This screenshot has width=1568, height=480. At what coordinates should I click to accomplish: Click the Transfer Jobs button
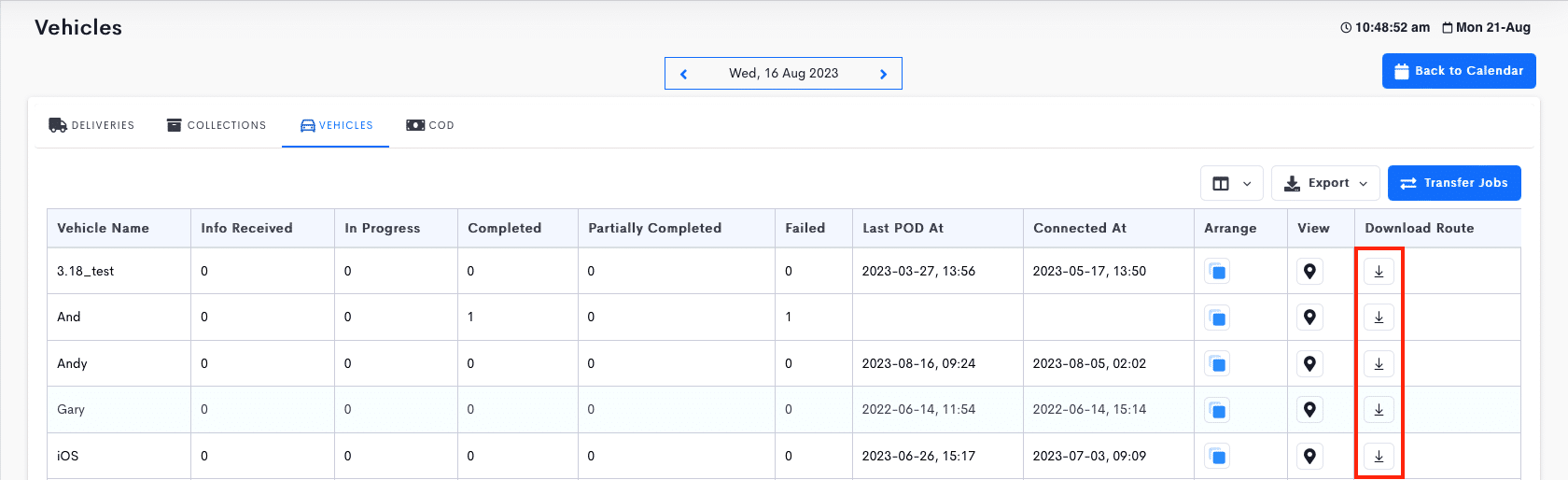click(1454, 183)
